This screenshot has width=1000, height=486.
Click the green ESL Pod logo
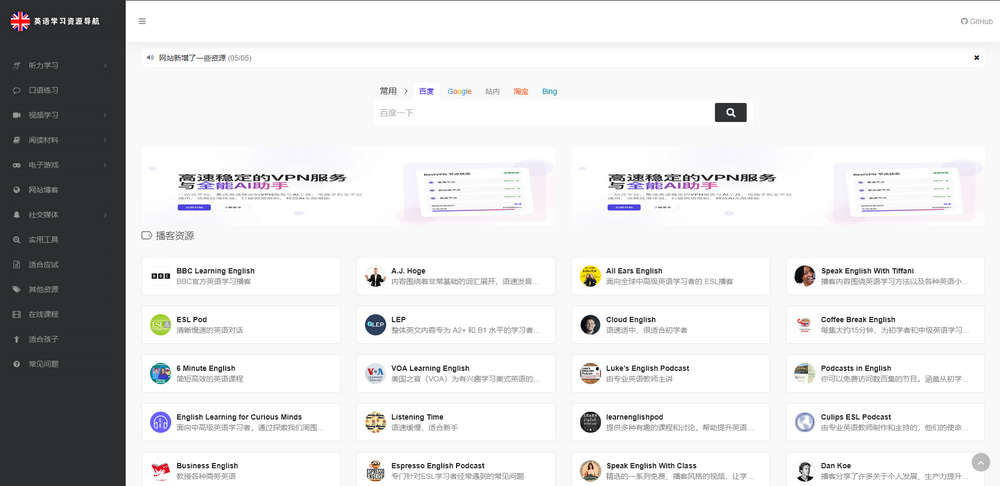pyautogui.click(x=161, y=325)
